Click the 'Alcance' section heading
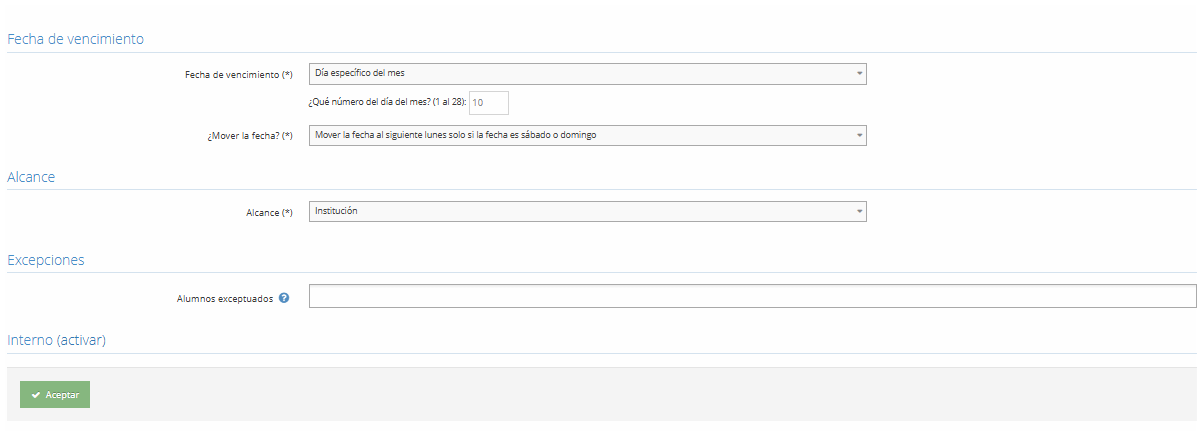Image resolution: width=1201 pixels, height=436 pixels. [x=31, y=177]
